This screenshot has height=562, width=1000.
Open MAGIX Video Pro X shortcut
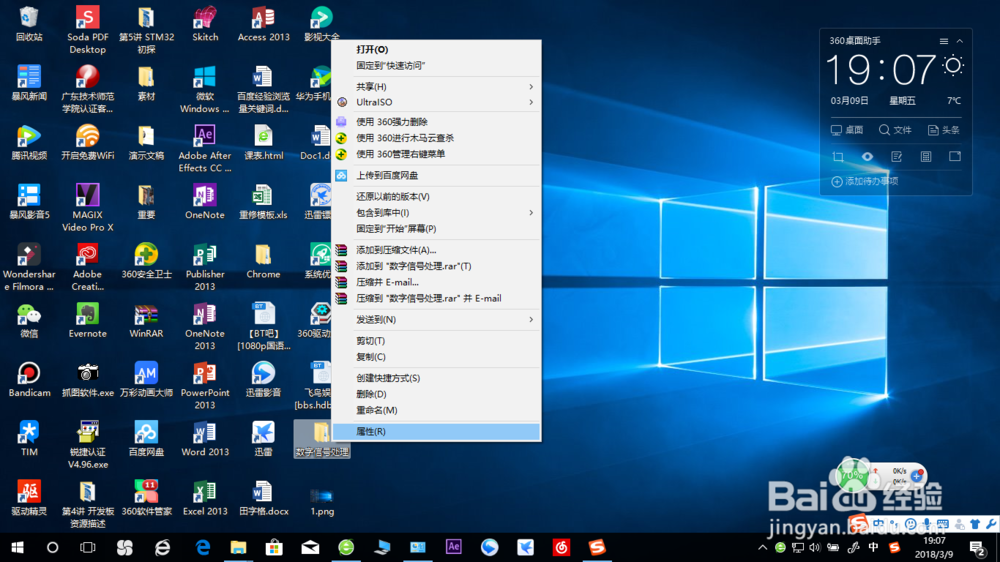point(87,207)
